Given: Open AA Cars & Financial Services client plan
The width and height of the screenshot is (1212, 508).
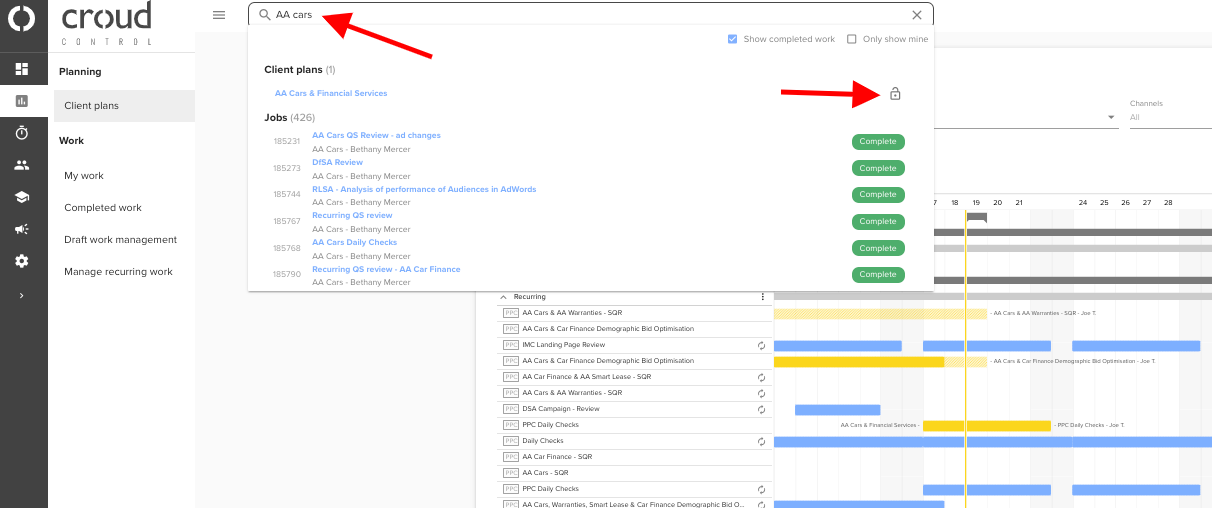Looking at the screenshot, I should 331,93.
